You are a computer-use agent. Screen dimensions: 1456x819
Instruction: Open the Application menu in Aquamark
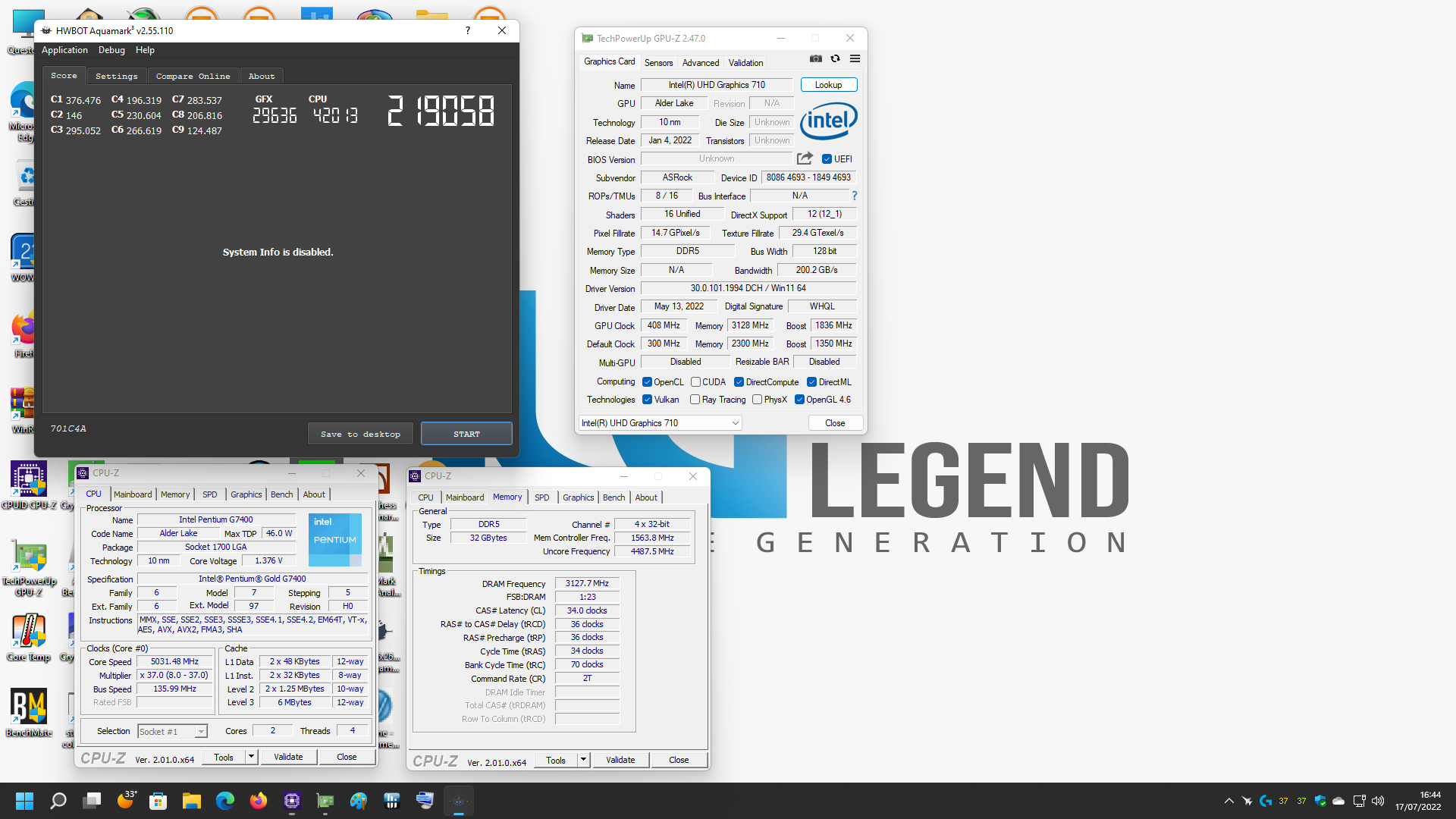coord(64,50)
